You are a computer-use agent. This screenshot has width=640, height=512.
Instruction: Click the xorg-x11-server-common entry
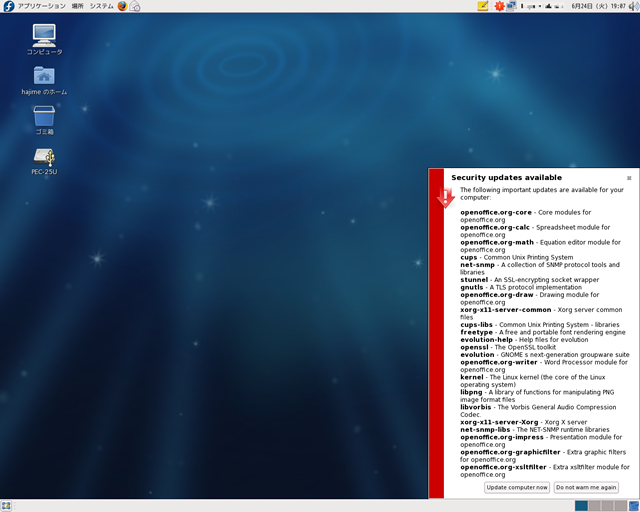[541, 313]
